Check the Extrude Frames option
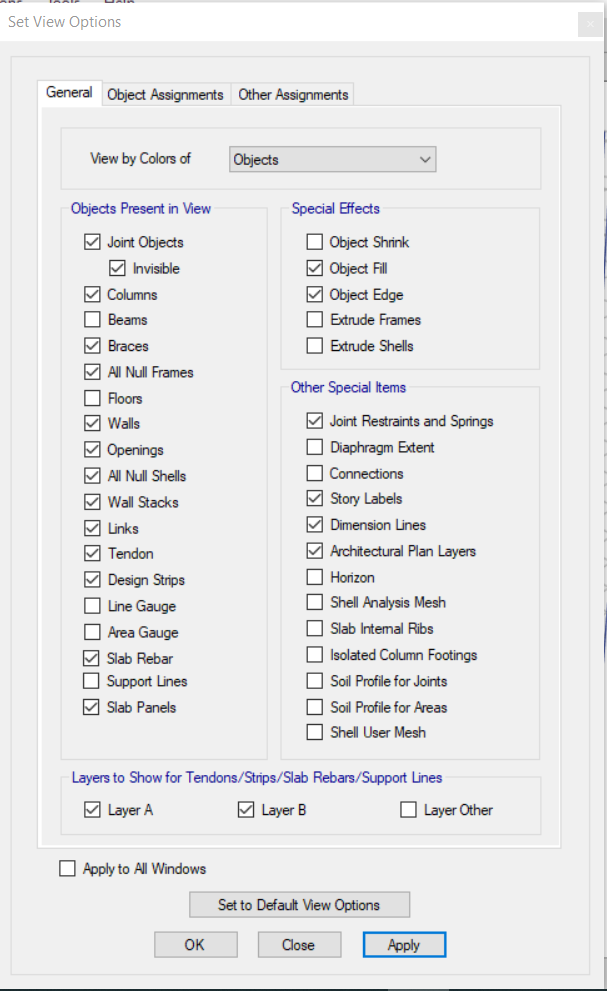The height and width of the screenshot is (991, 607). tap(314, 320)
